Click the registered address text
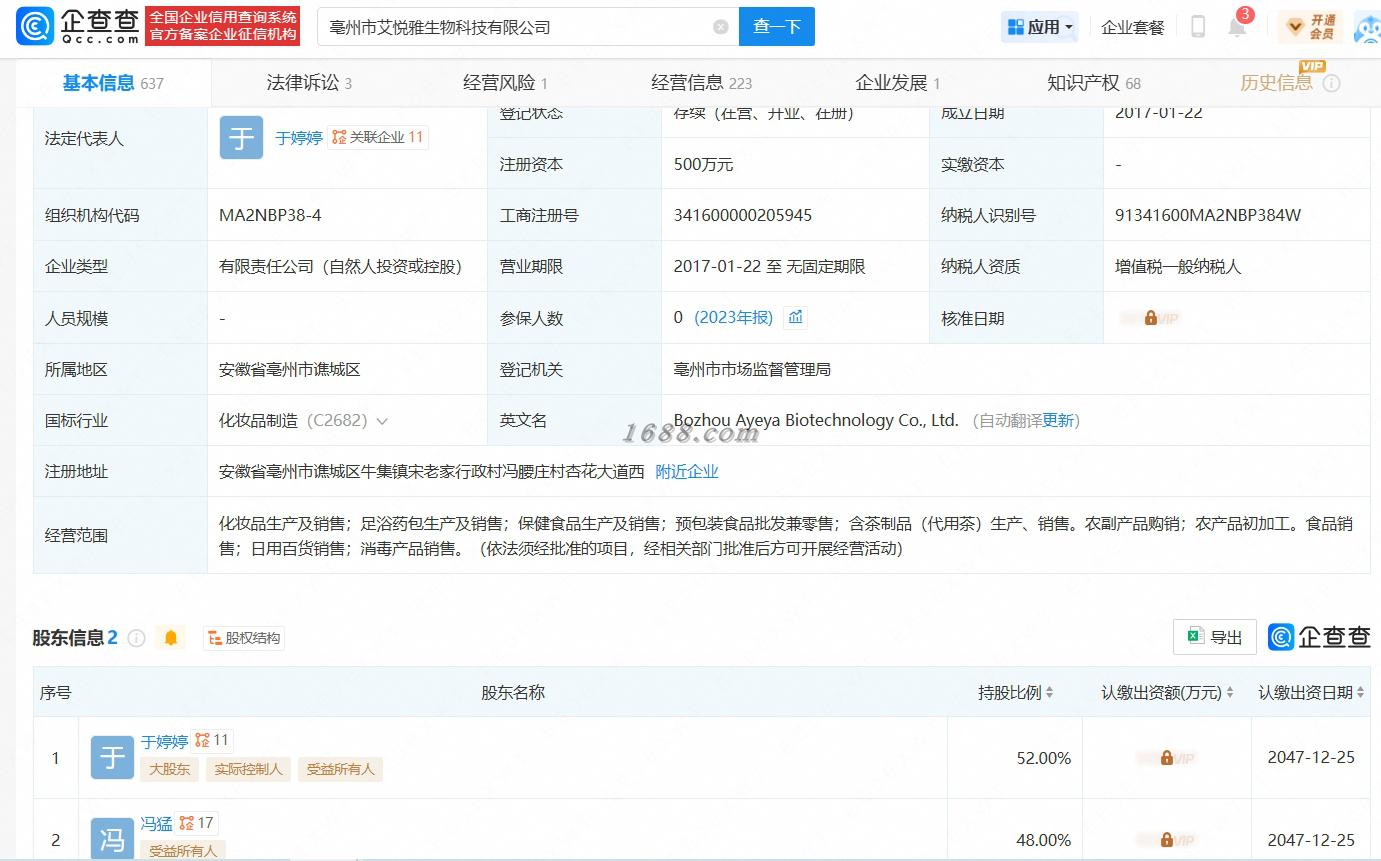This screenshot has height=861, width=1381. [x=432, y=472]
